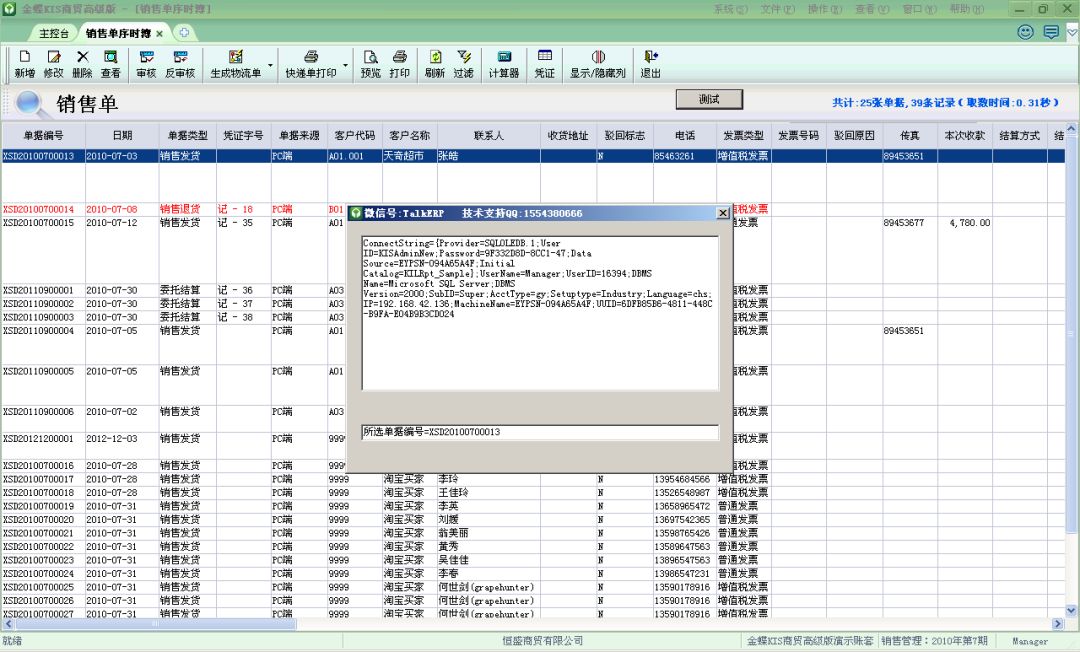Click the 打印 (Print) toolbar icon
Screen dimensions: 1080x652
[x=399, y=64]
